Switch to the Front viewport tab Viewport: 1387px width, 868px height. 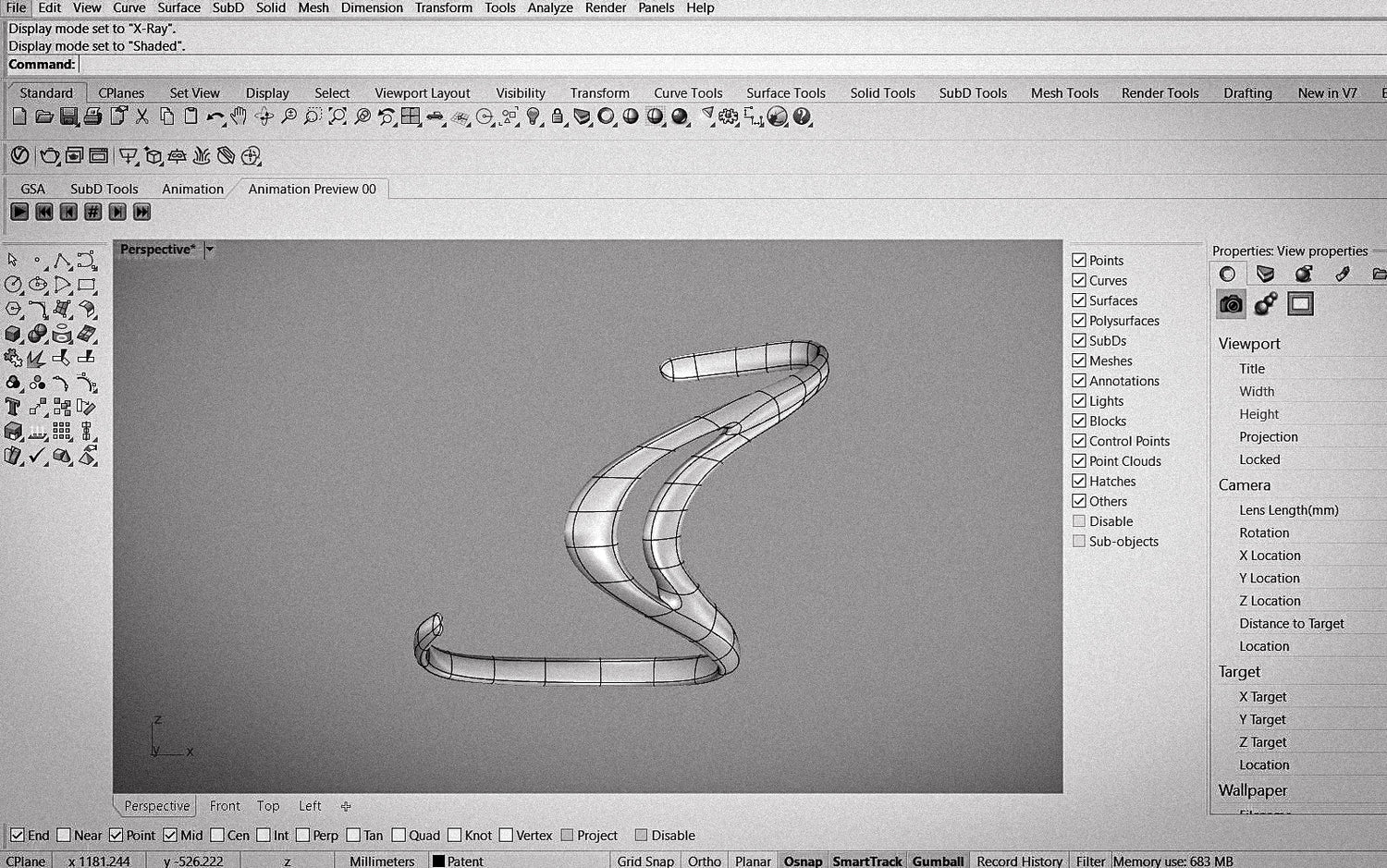(225, 806)
